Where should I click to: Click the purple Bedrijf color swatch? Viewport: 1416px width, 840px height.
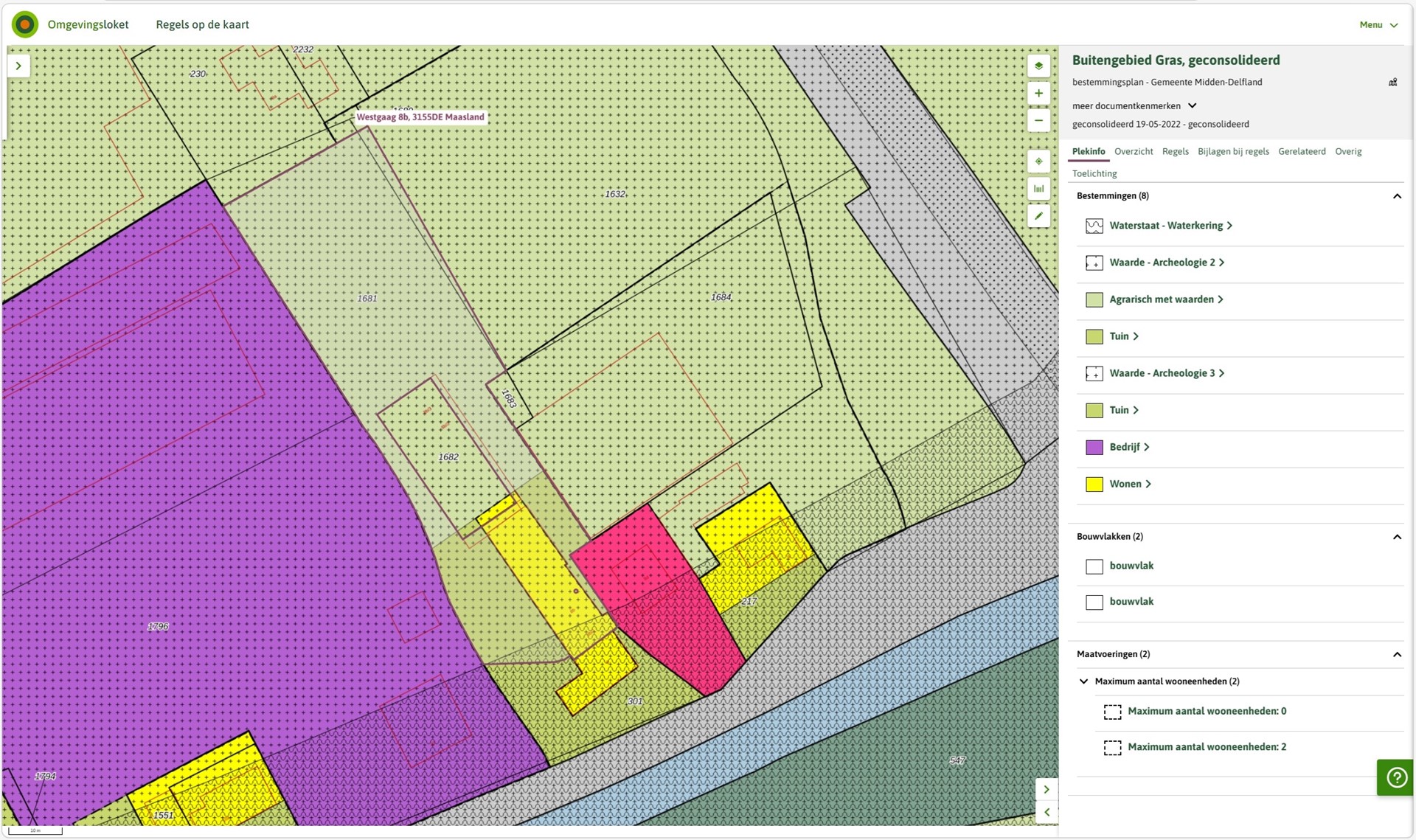pos(1094,448)
